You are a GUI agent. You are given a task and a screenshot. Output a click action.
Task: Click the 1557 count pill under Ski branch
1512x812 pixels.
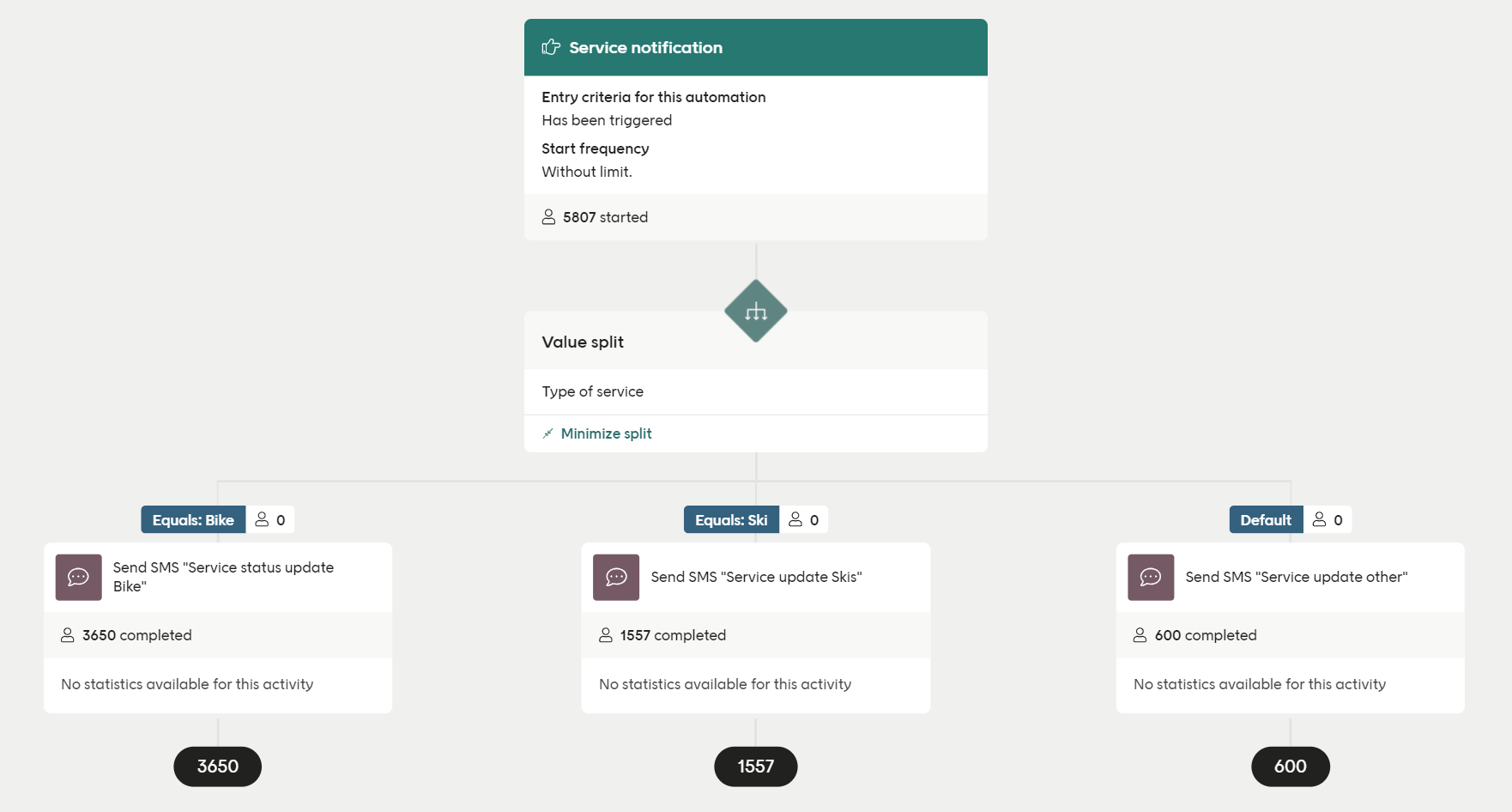[755, 767]
